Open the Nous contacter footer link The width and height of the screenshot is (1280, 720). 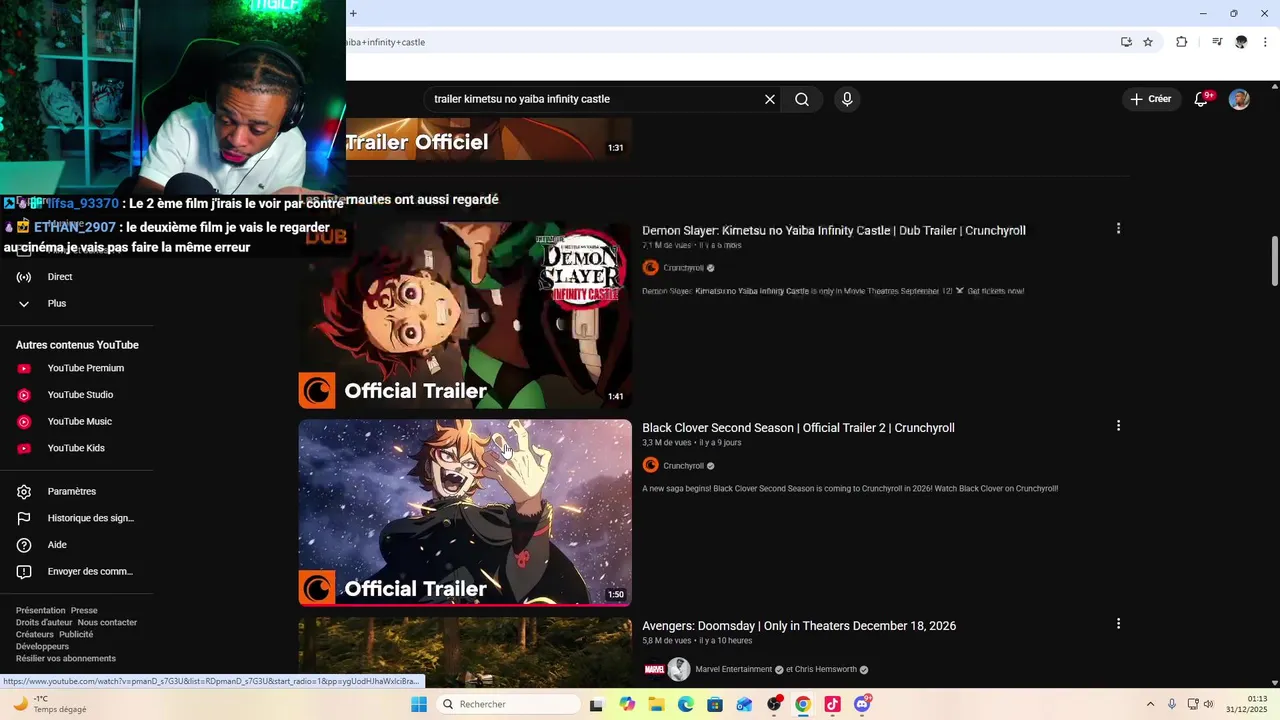[x=107, y=622]
